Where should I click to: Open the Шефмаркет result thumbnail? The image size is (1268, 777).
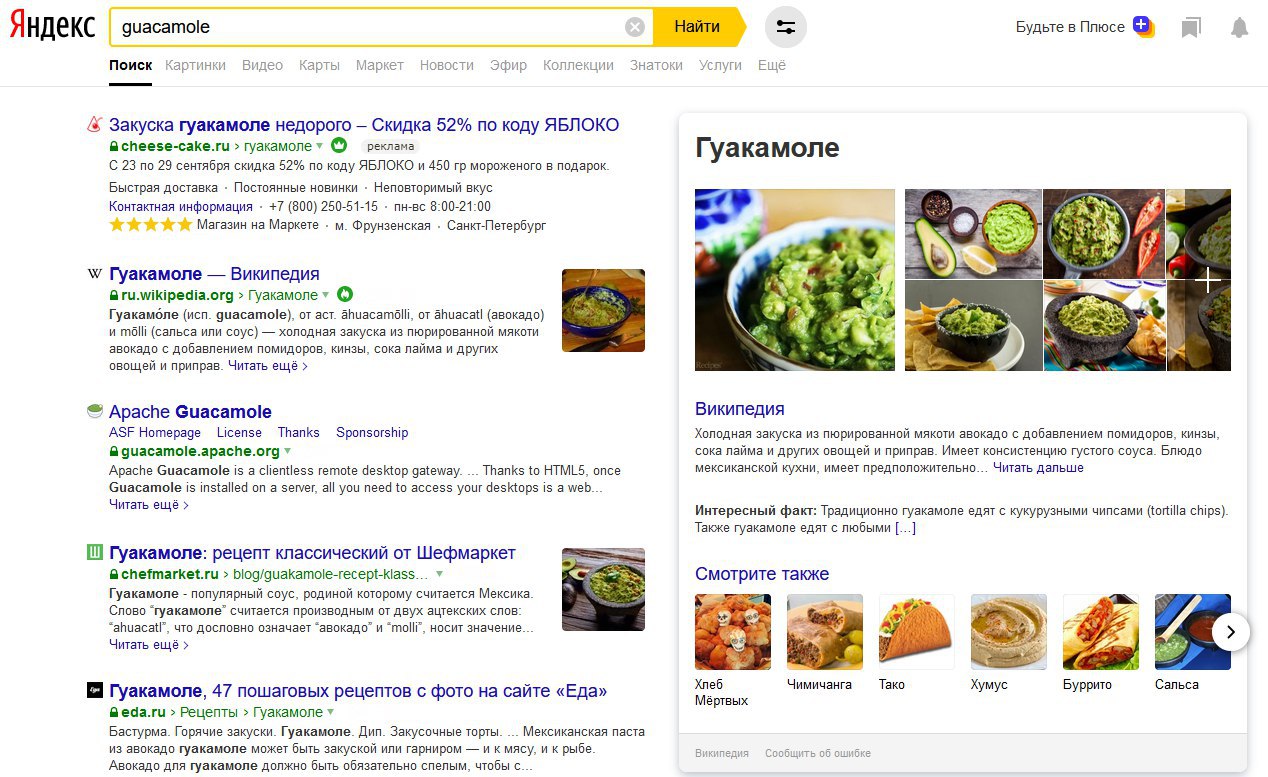tap(603, 589)
